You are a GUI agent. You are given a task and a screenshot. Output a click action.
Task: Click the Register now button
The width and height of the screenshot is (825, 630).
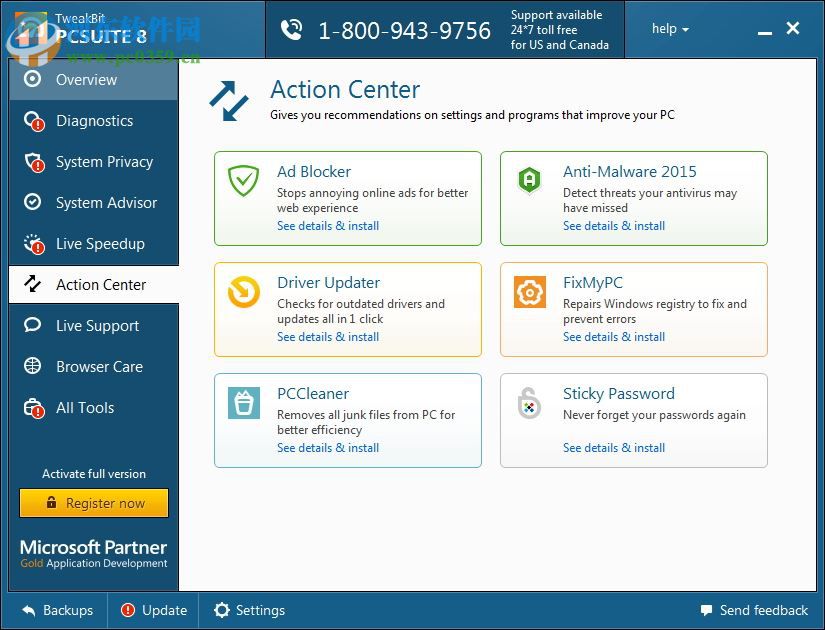pos(94,503)
